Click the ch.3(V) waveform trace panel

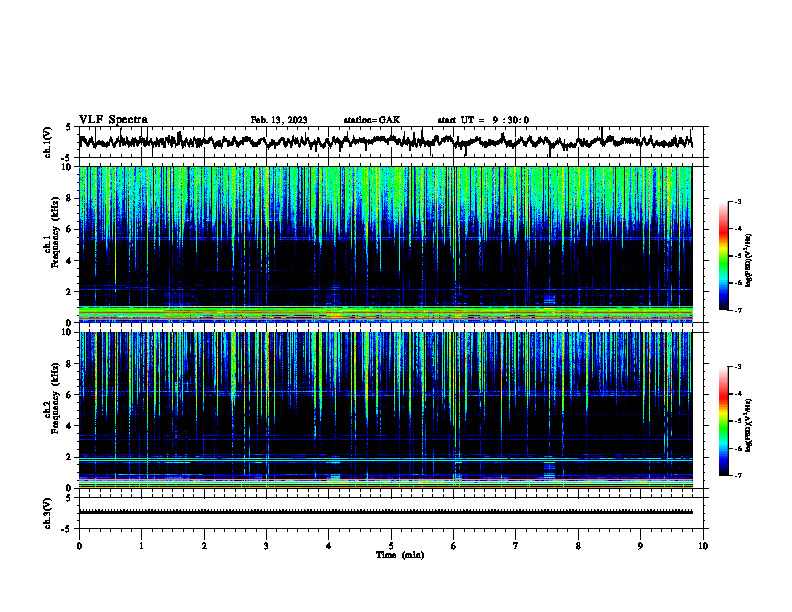391,513
